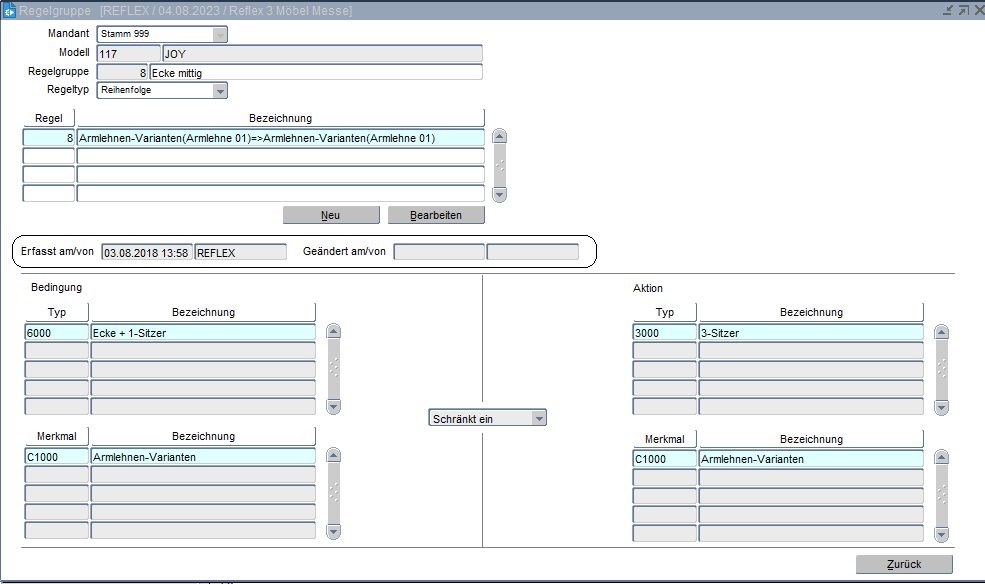985x584 pixels.
Task: Select the rule row Armlehnen-Varianten(Armlehne 01)
Action: [280, 138]
